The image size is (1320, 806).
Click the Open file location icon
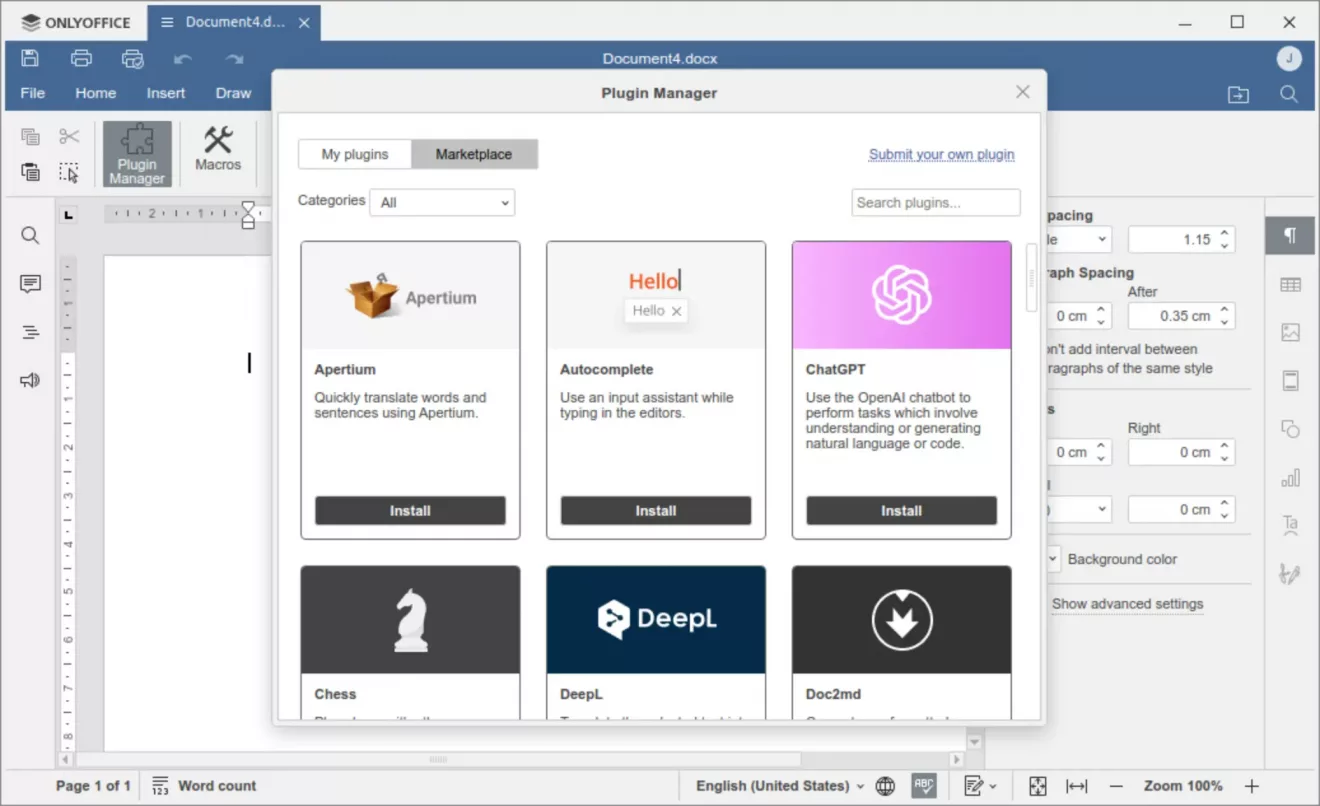tap(1239, 94)
